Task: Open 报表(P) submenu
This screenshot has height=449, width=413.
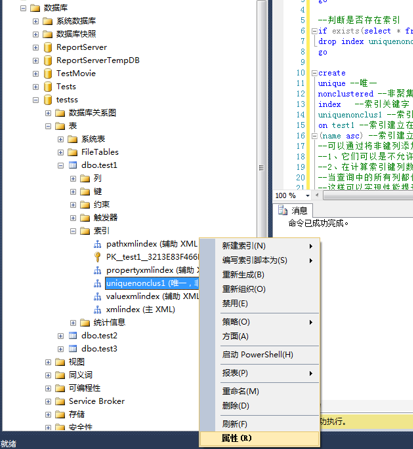Action: tap(268, 373)
